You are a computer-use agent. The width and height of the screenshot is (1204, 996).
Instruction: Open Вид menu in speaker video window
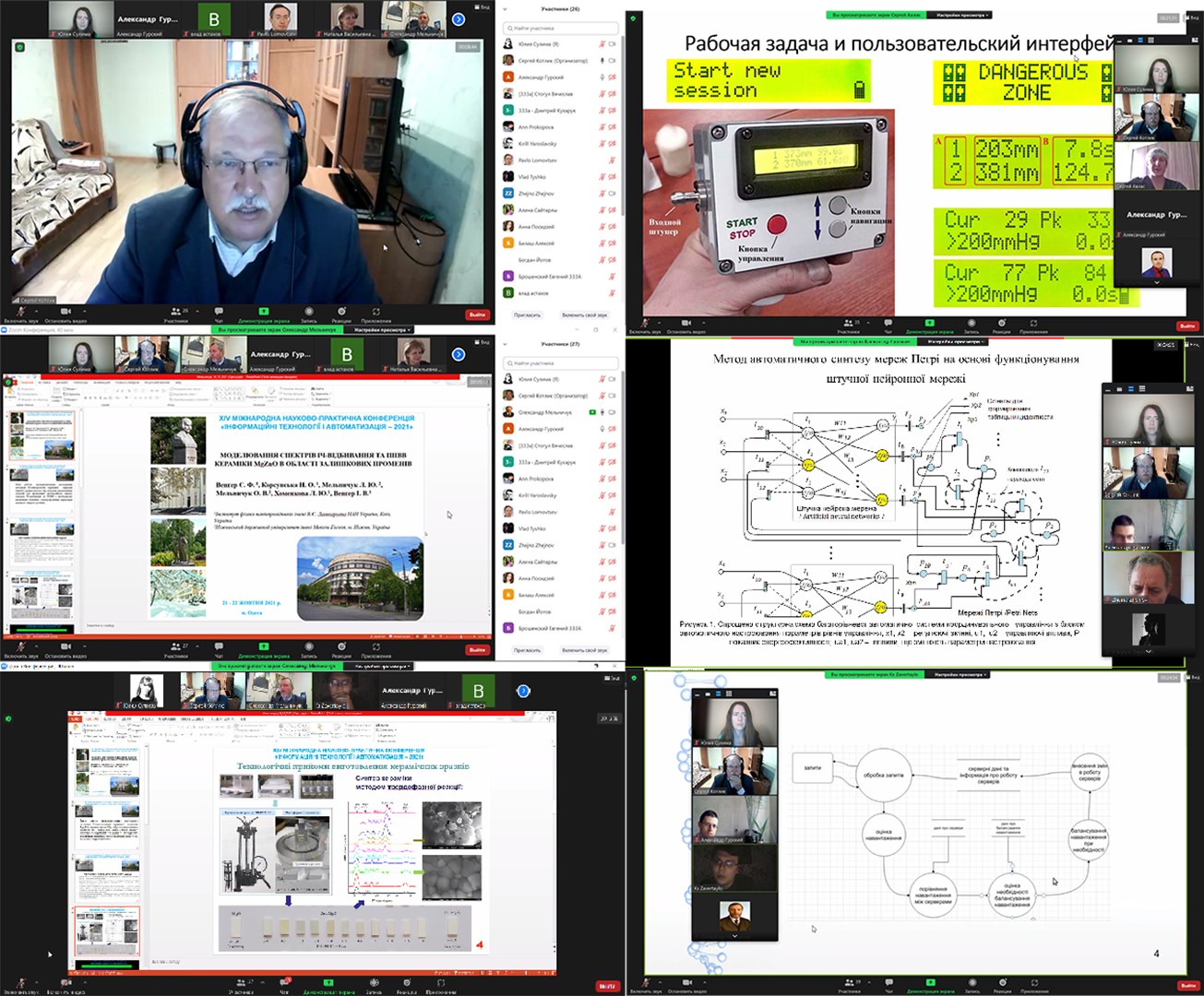tap(483, 7)
